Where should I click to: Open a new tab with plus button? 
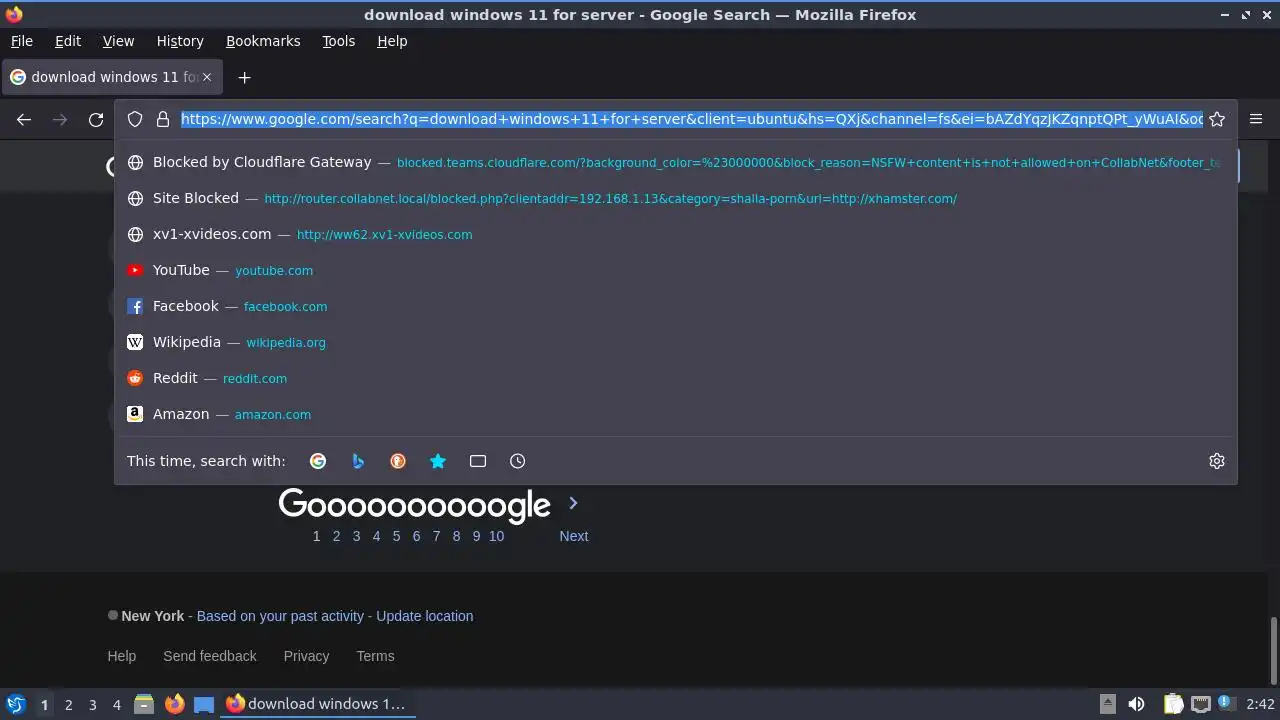click(244, 77)
